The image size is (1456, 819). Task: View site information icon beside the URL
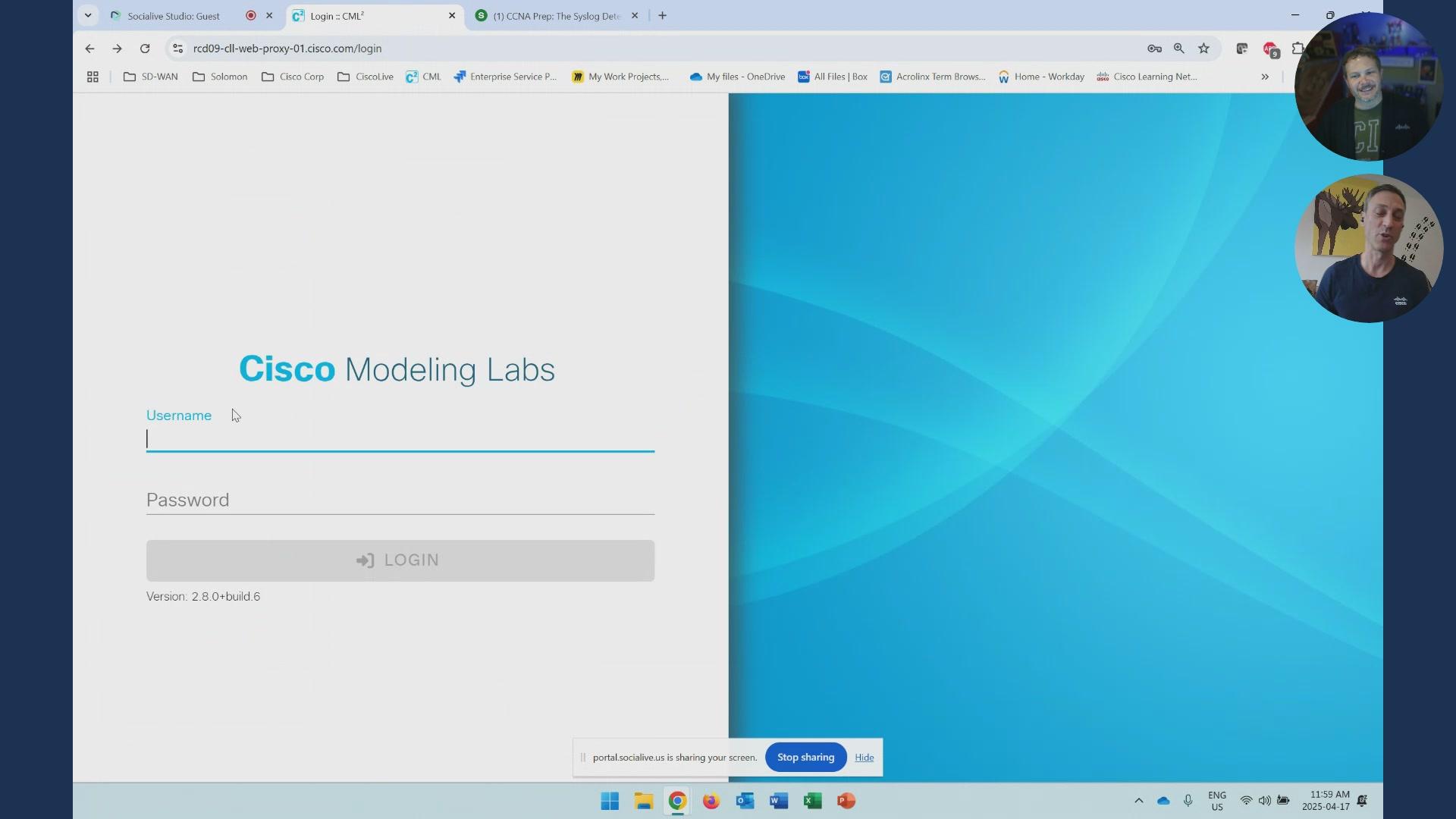tap(177, 49)
